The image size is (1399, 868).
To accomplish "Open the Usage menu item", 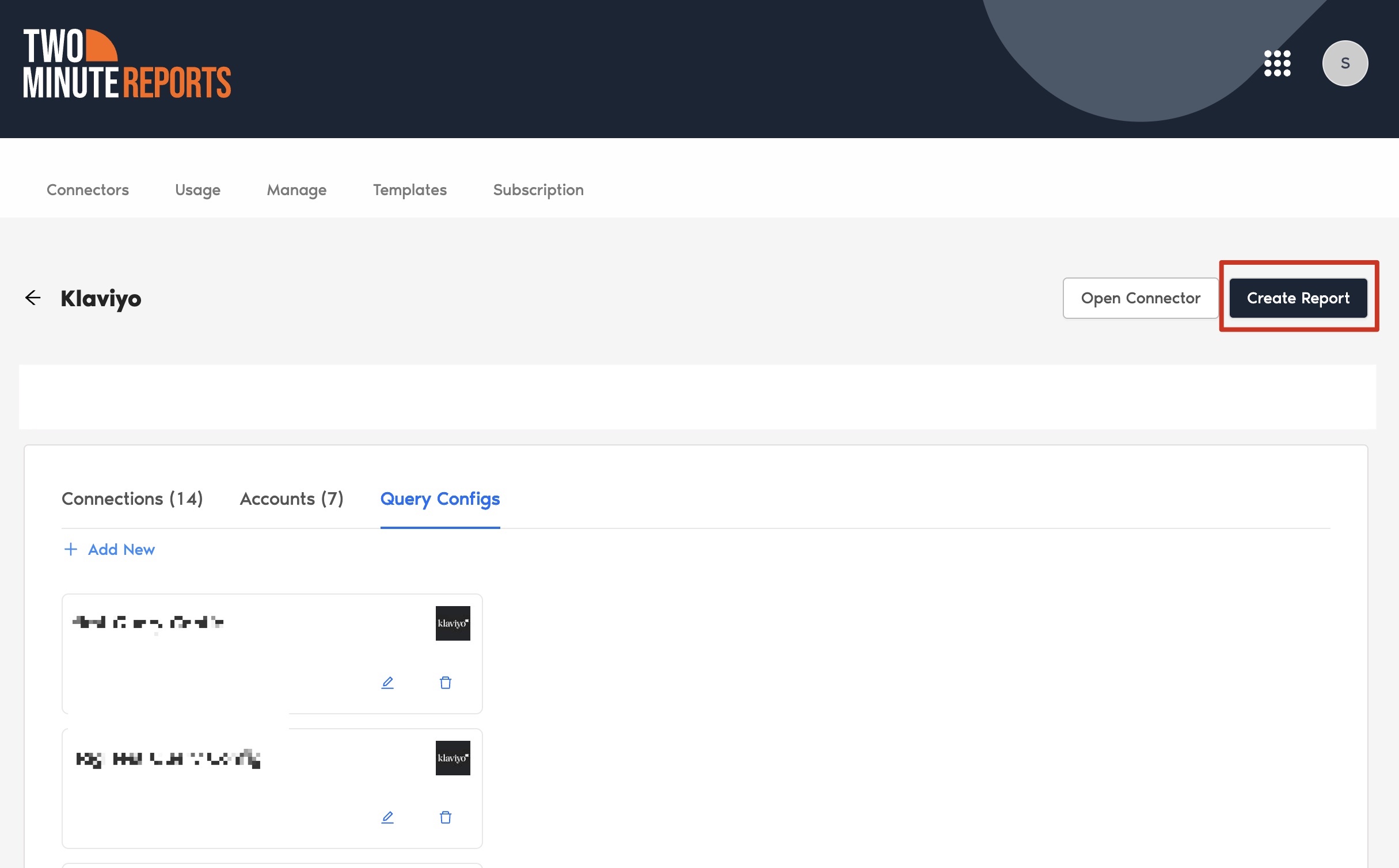I will (197, 190).
